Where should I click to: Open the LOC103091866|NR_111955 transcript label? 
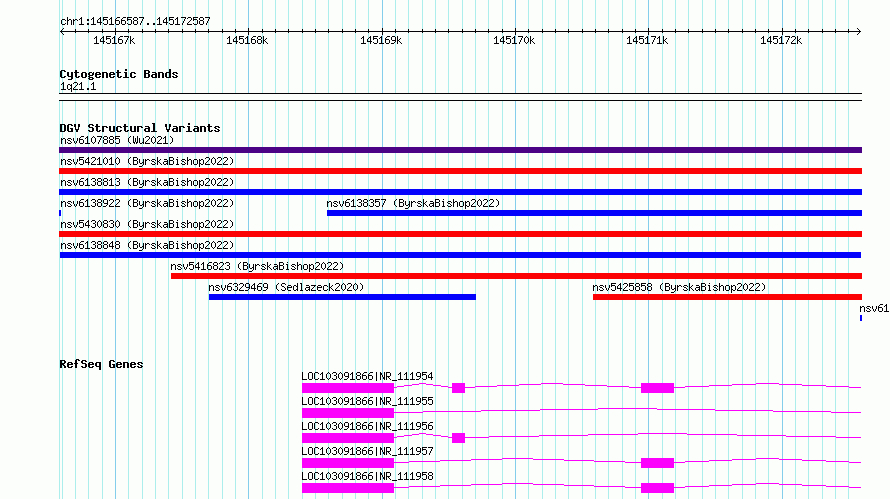coord(367,401)
